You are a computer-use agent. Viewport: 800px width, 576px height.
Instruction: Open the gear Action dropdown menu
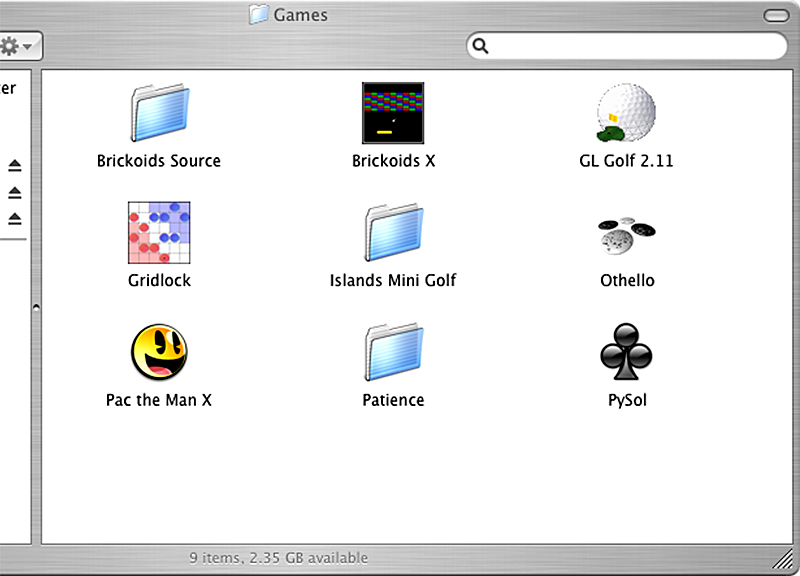18,46
